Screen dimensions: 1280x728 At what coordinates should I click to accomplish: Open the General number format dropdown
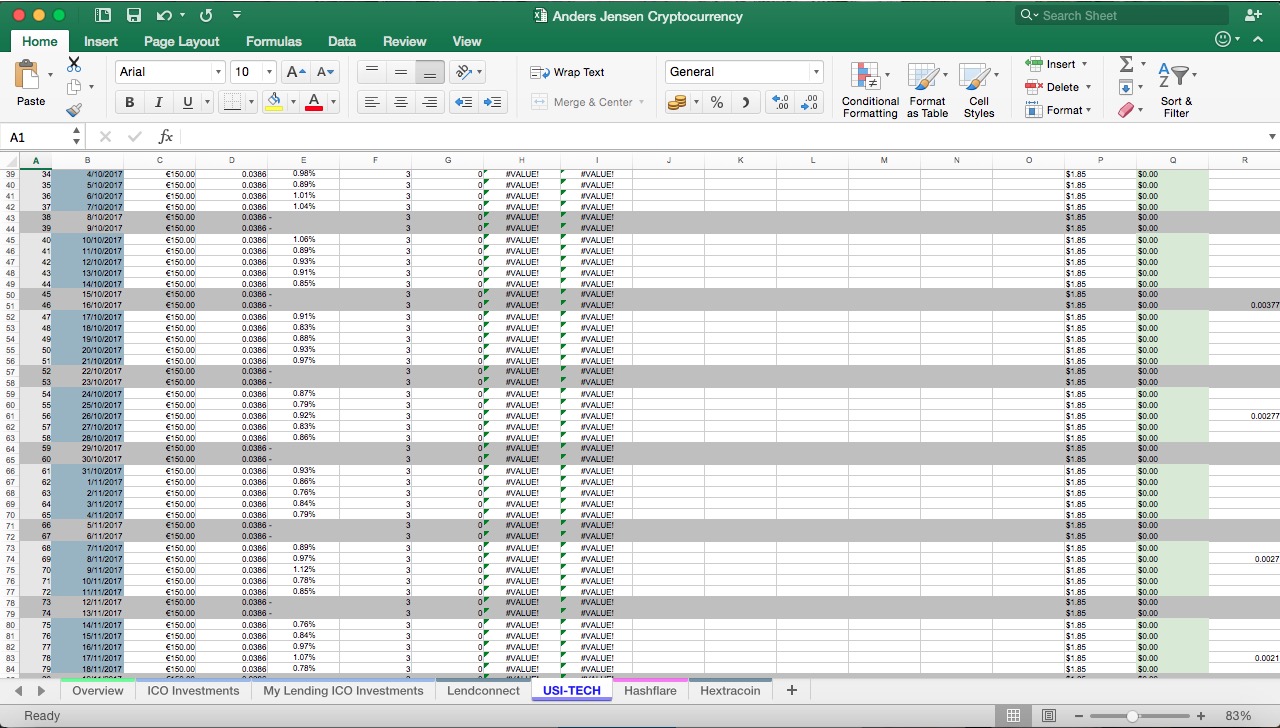coord(816,72)
